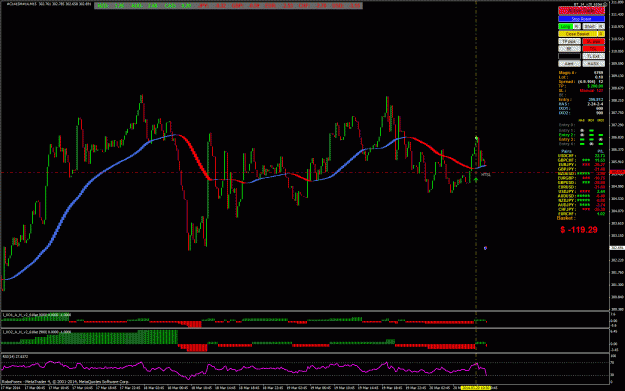625x391 pixels.
Task: Click the blue Stop Rogue button
Action: point(581,19)
